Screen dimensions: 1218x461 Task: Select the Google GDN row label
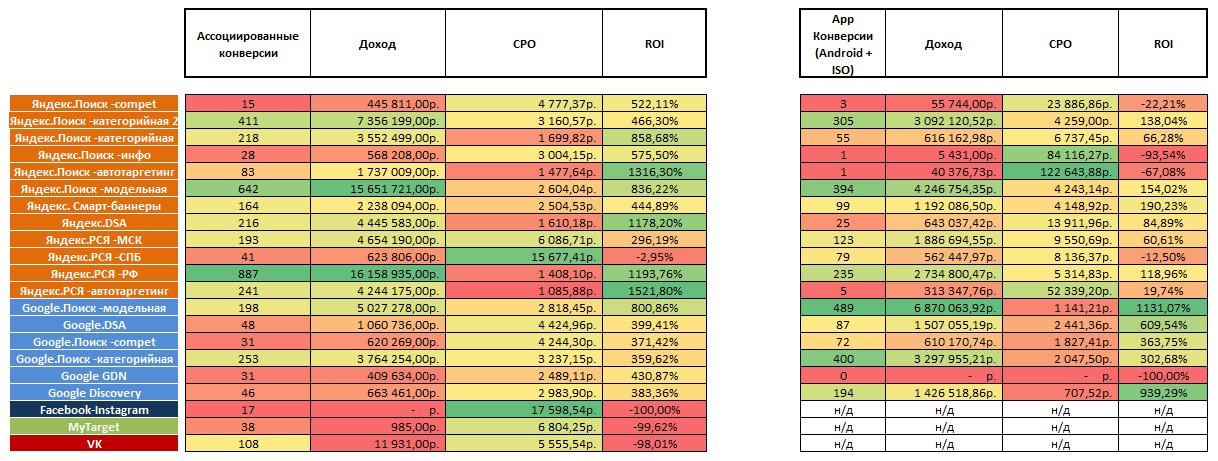(95, 375)
